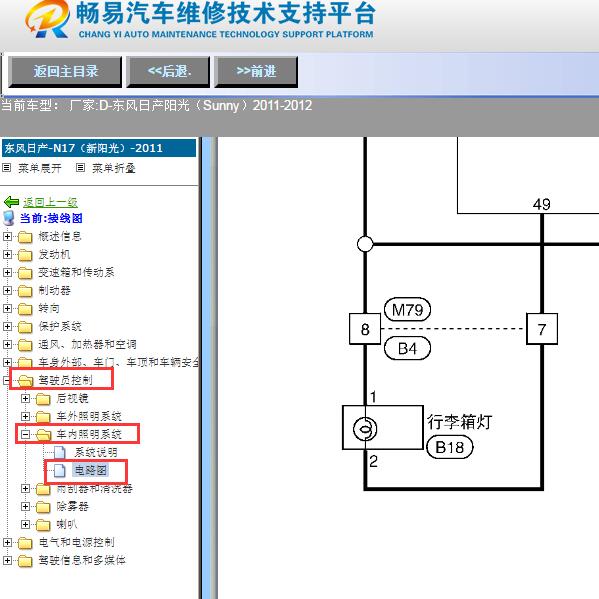The image size is (599, 599).
Task: Click the 驾驶信息和多媒体 folder icon
Action: tap(25, 561)
